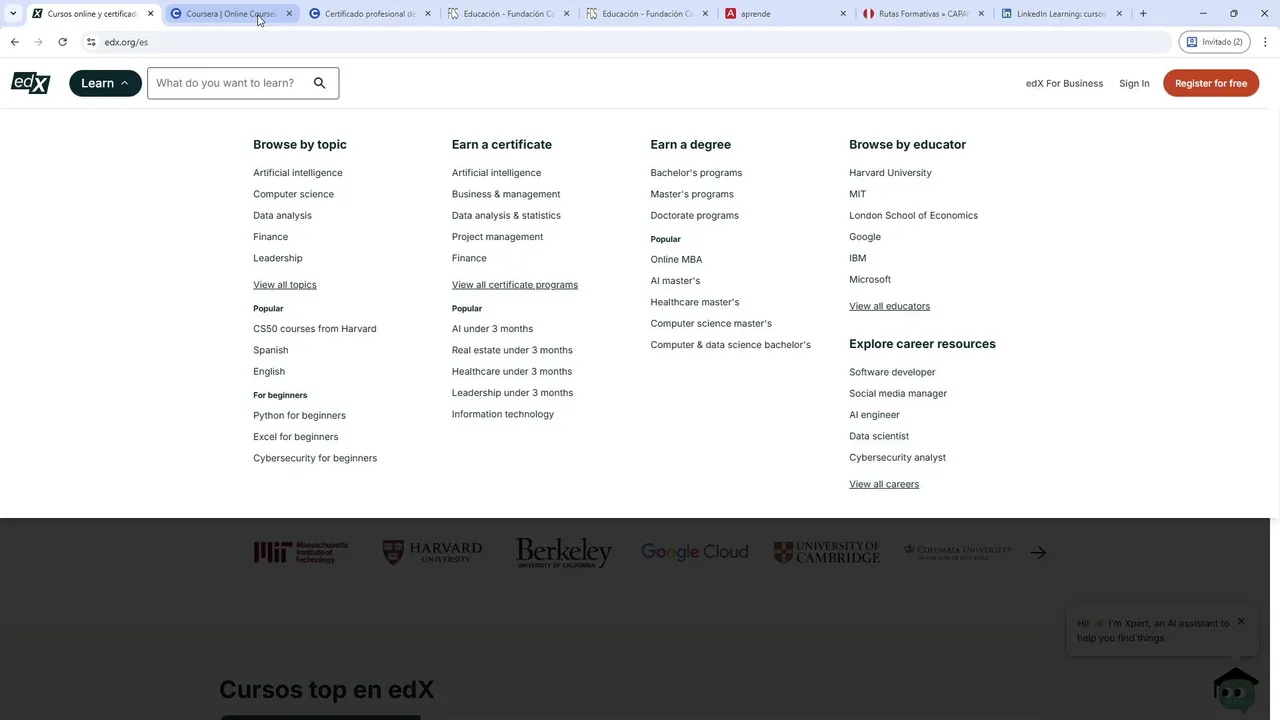Switch to the Cursos online edX tab
1280x720 pixels.
pos(92,14)
